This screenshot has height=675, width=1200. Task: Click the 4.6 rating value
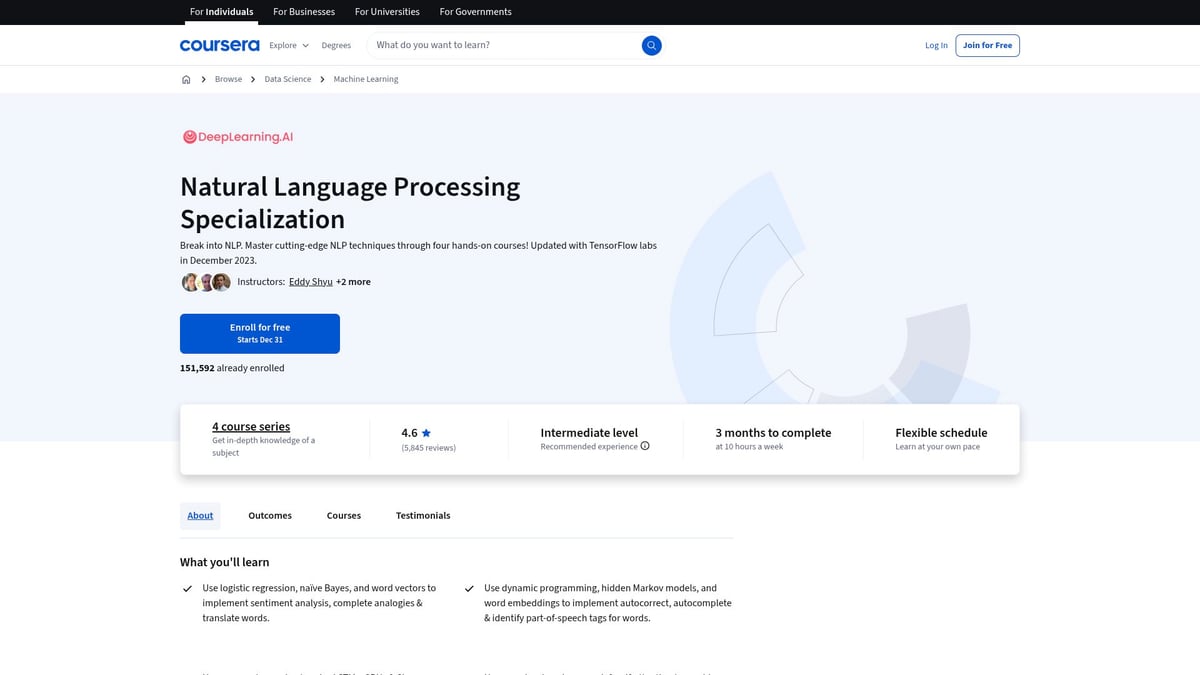(x=409, y=433)
